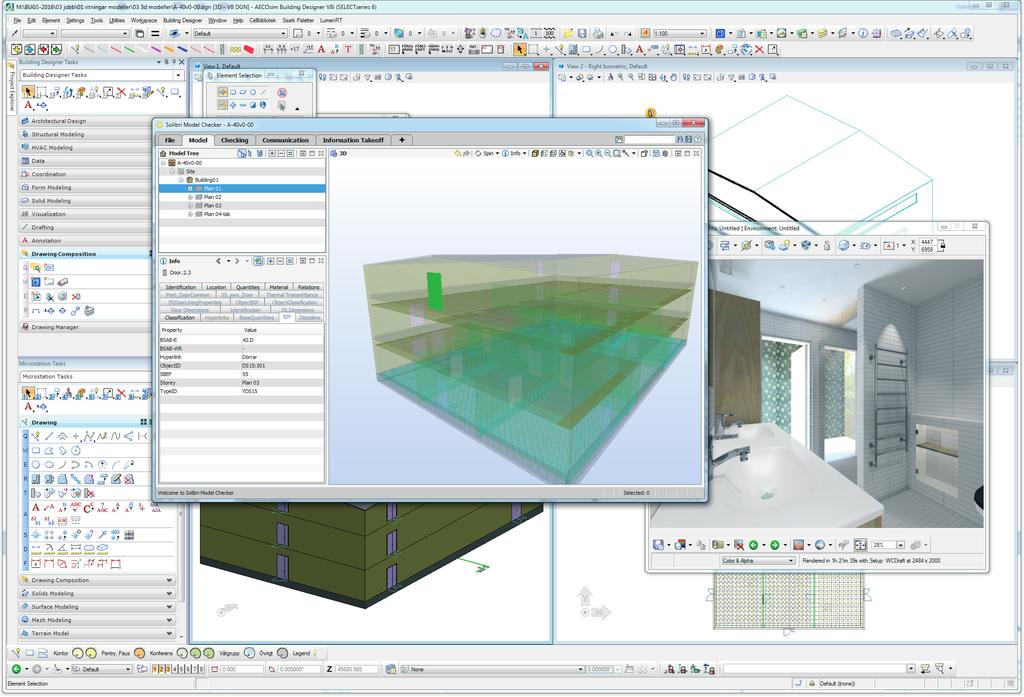Click the Z coordinate input field in bottom bar
The image size is (1024, 697).
point(357,669)
